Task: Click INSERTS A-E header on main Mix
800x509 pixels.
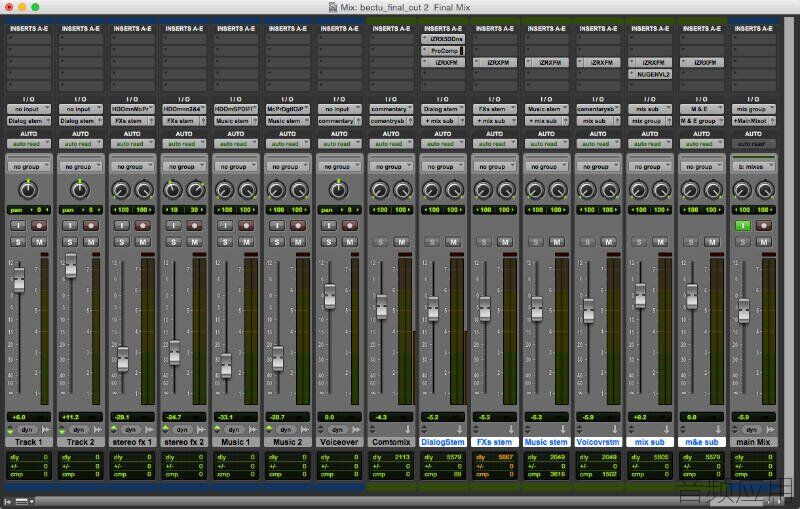Action: click(754, 29)
